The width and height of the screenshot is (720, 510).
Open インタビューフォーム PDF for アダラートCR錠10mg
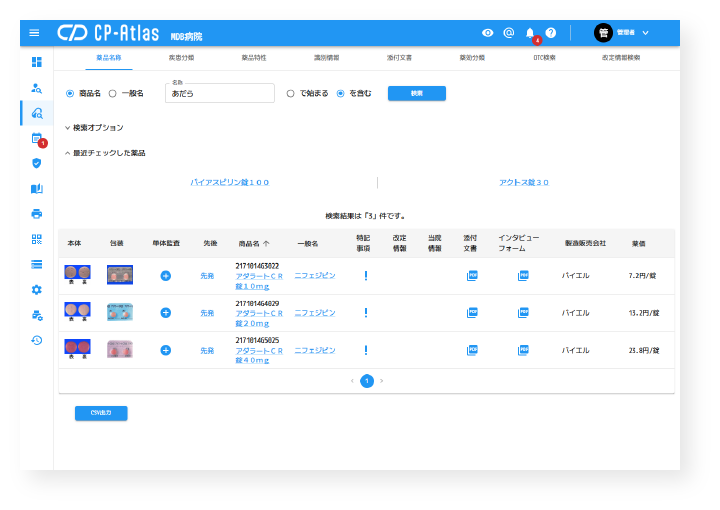point(523,276)
